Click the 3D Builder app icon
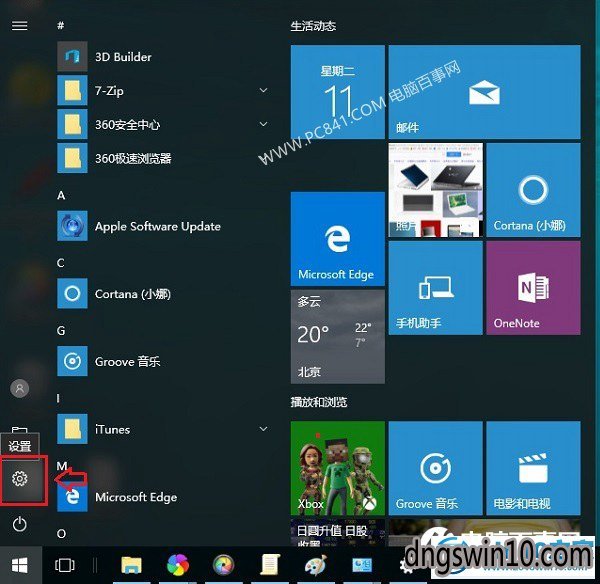600x584 pixels. 72,57
